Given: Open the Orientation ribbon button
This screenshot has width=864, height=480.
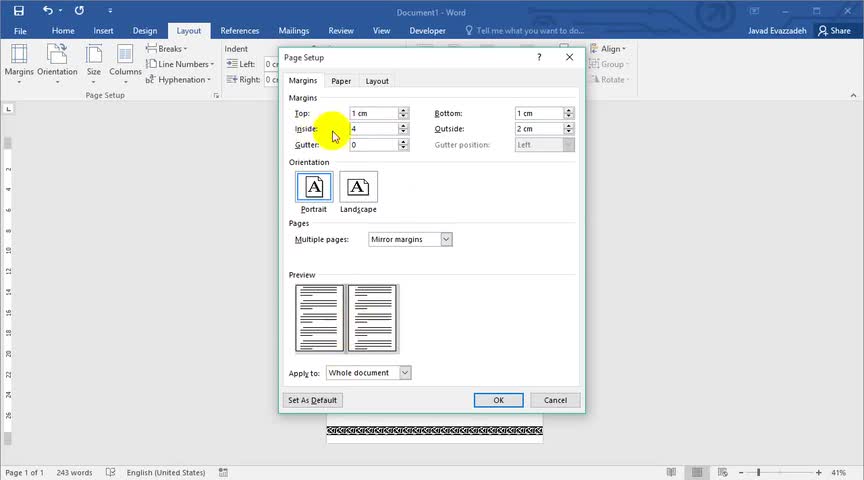Looking at the screenshot, I should click(x=57, y=64).
